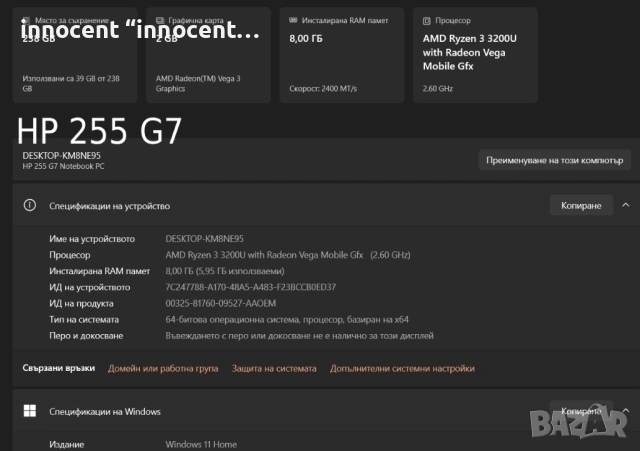Click the graphics card icon on Графична карта card
Screen dimensions: 640x451
coord(160,20)
